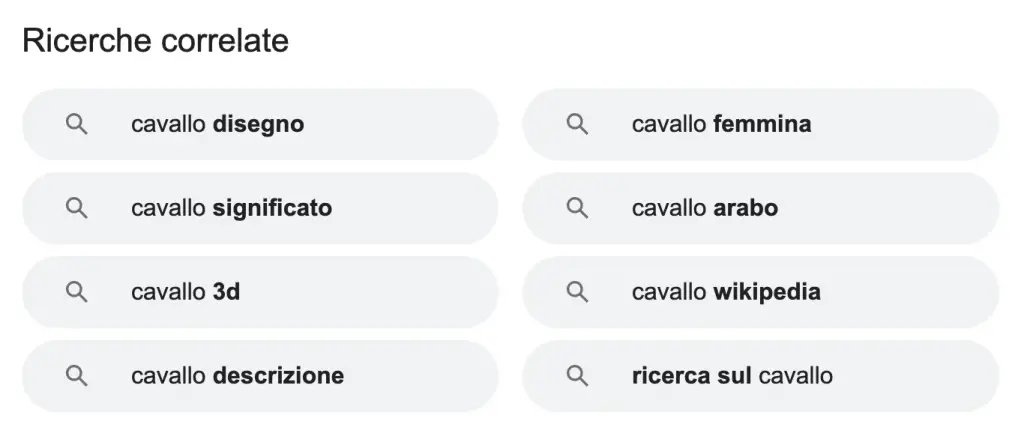
Task: Click the search icon next to cavallo wikipedia
Action: pos(577,292)
